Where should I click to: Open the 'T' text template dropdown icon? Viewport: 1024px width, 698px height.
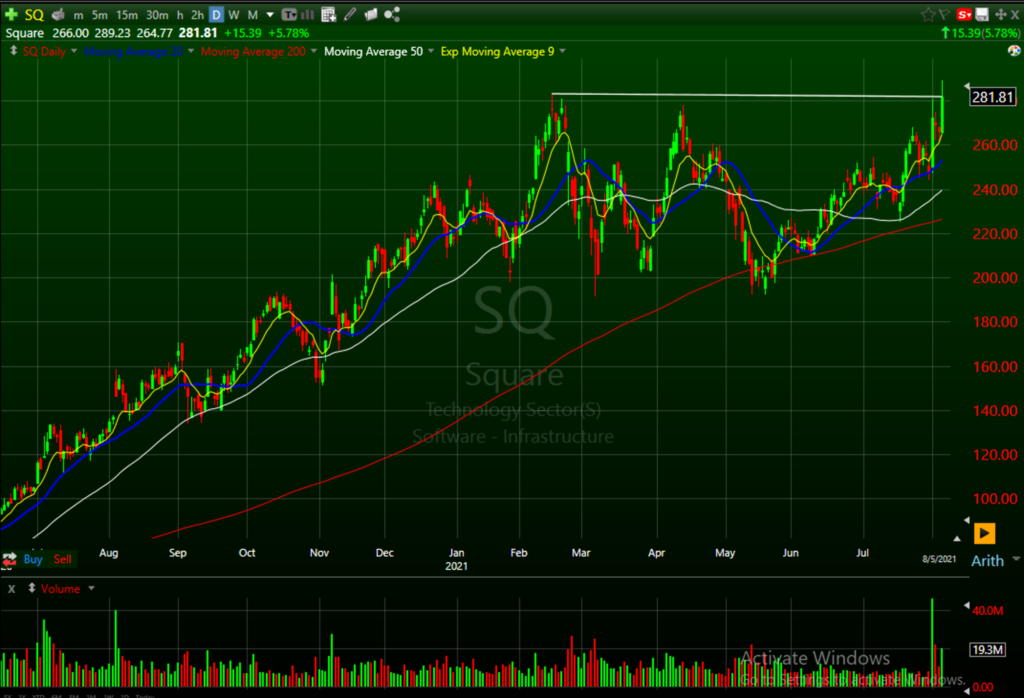[289, 14]
